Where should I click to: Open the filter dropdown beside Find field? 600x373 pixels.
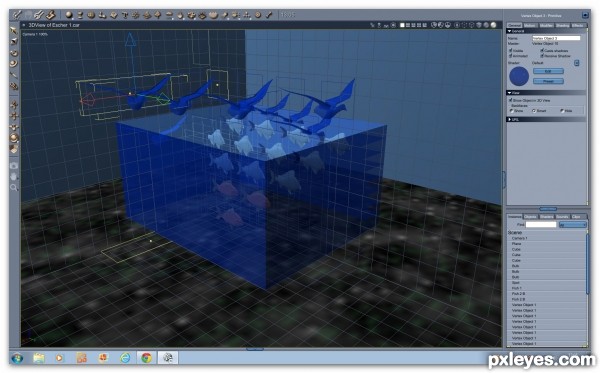tap(572, 225)
